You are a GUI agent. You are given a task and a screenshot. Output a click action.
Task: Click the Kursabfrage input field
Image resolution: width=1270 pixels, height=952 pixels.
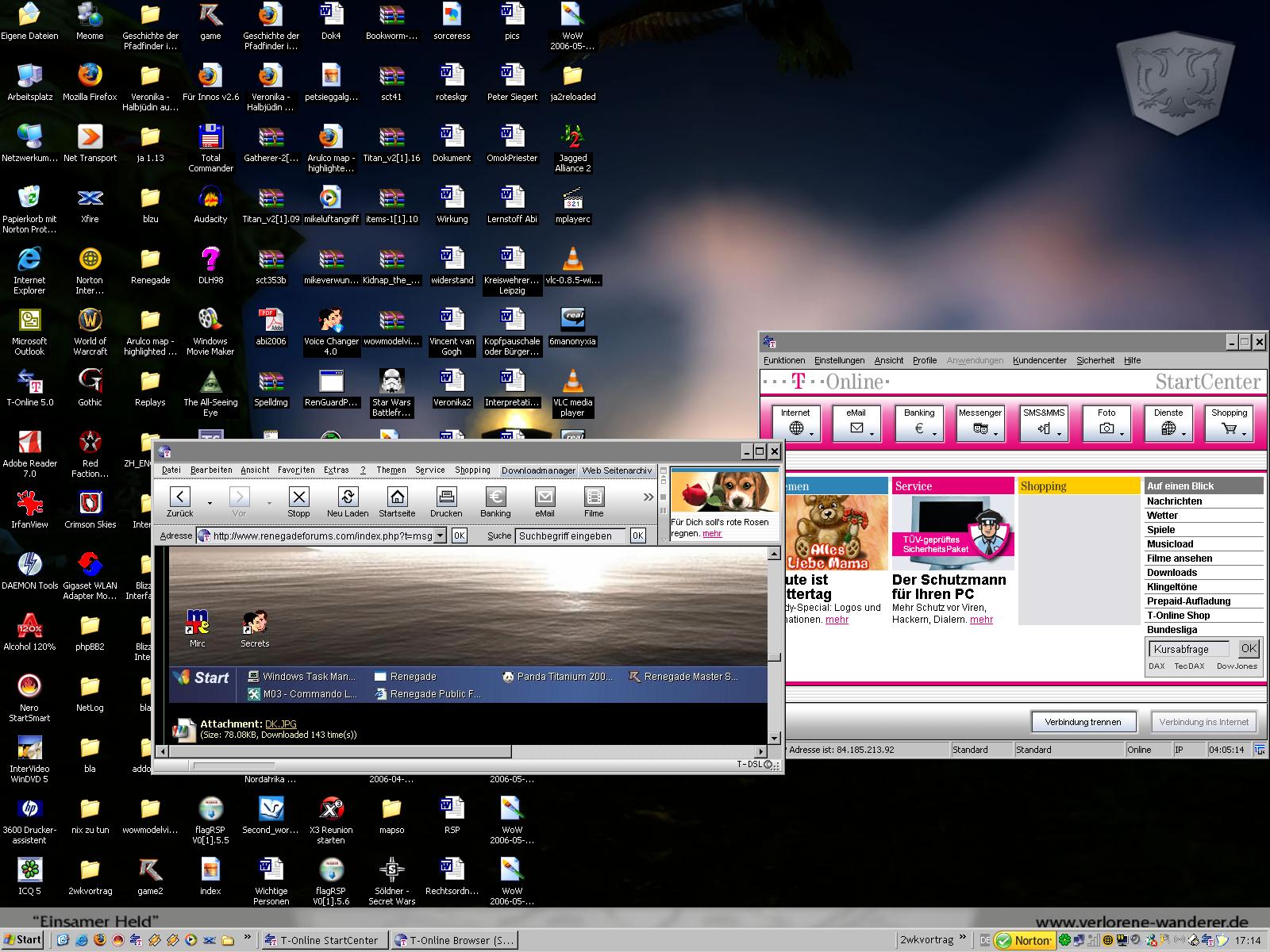[1190, 649]
